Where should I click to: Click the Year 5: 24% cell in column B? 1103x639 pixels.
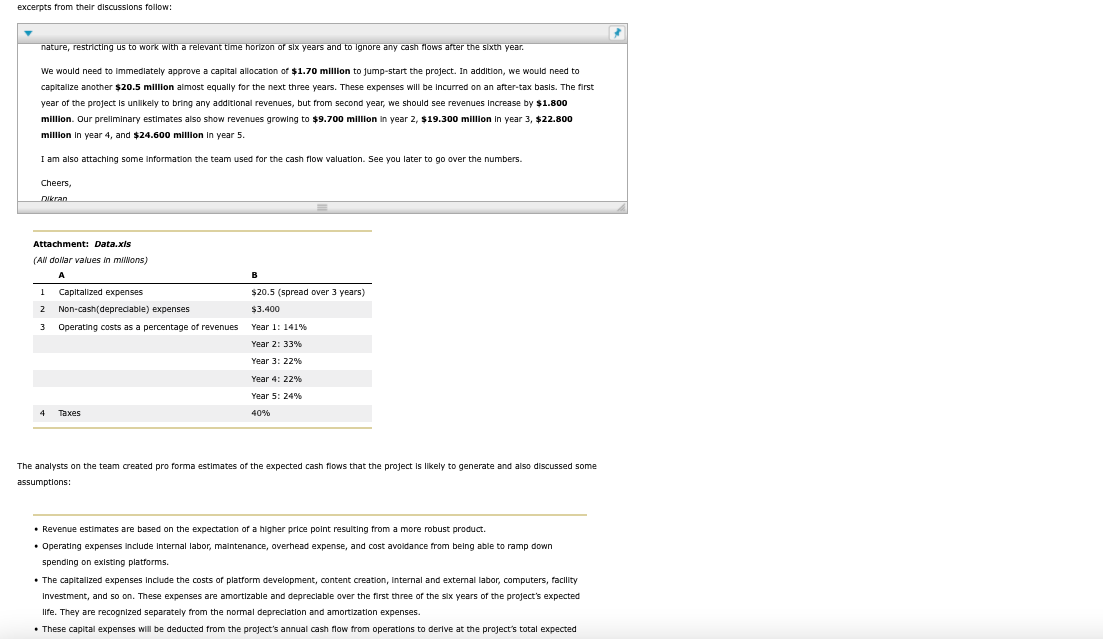276,396
